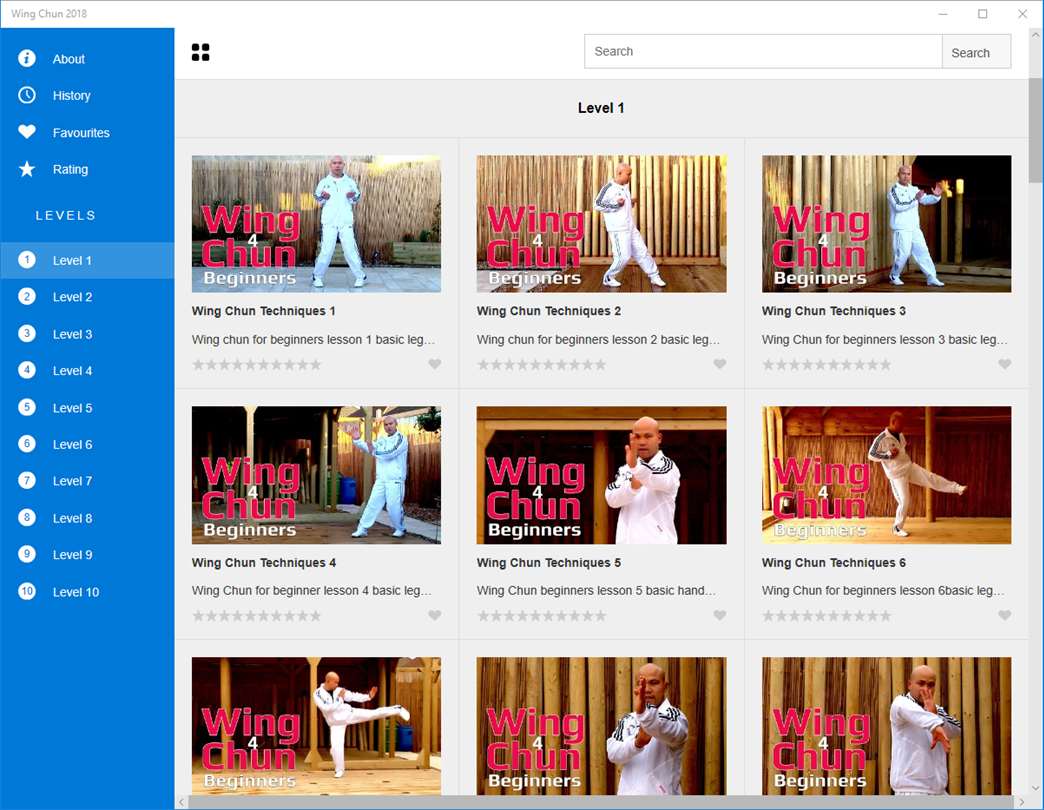Screen dimensions: 1044x810
Task: Click the title 'Wing Chun Techniques 4'
Action: [x=264, y=562]
